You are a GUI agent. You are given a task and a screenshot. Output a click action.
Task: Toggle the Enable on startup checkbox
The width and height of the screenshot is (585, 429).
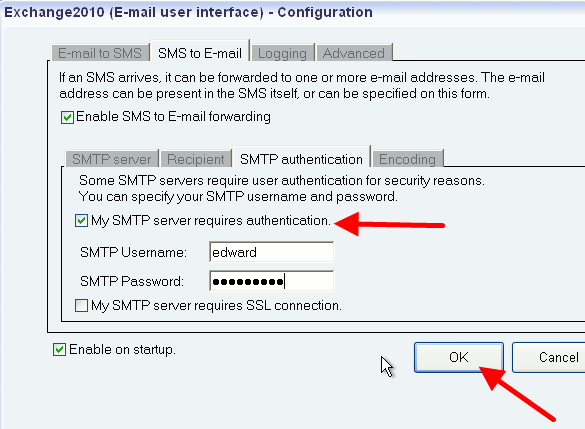pos(59,350)
